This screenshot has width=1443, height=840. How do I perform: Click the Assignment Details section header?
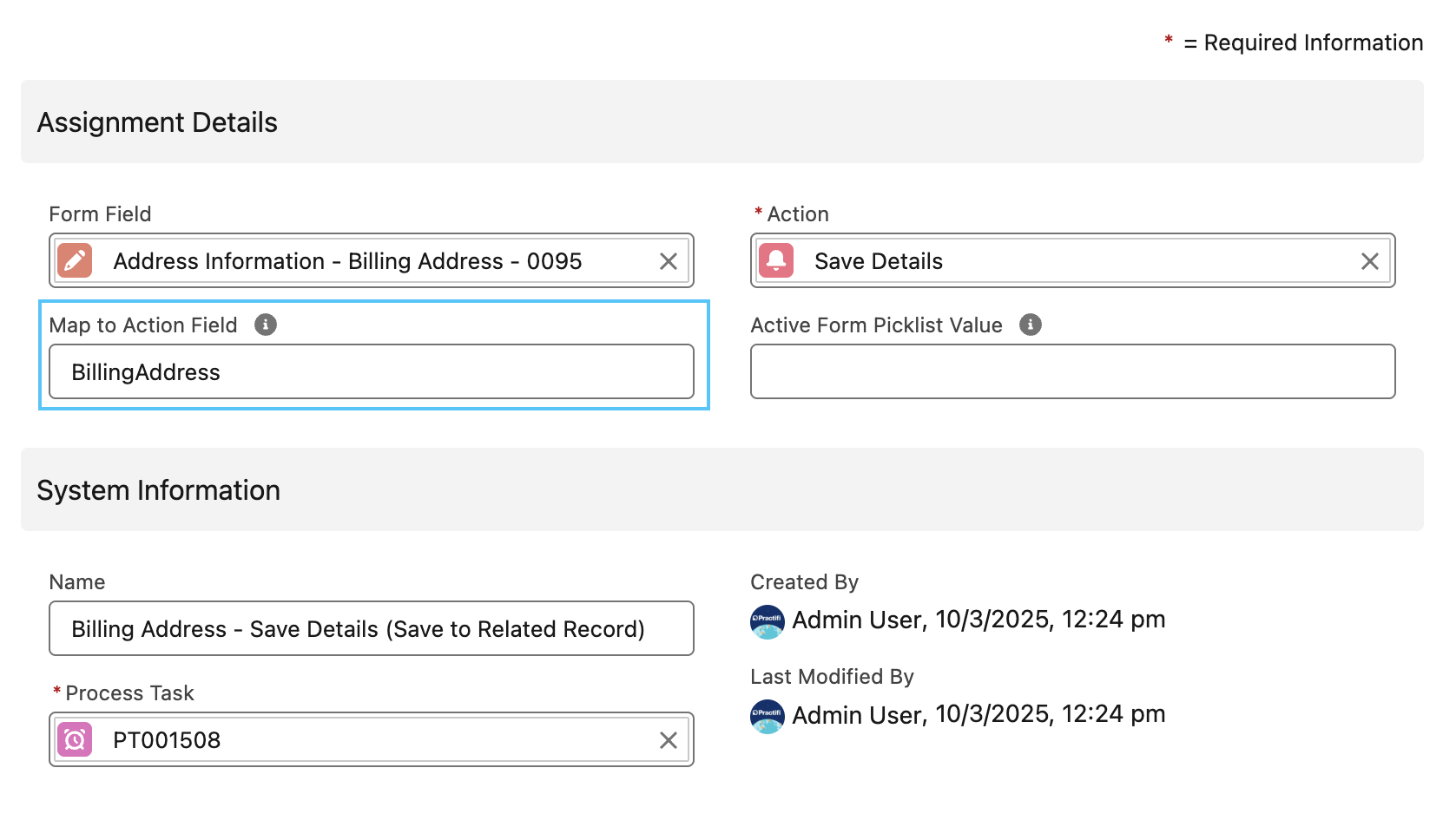pyautogui.click(x=722, y=121)
